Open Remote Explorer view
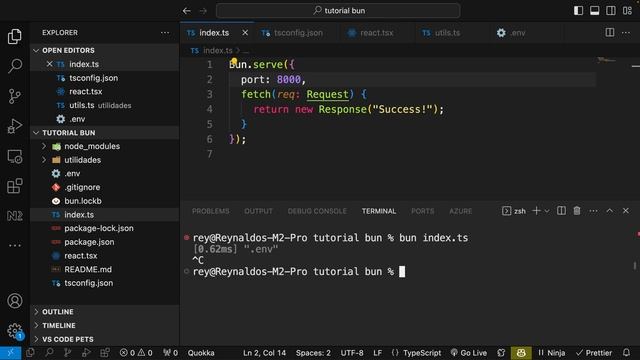The image size is (640, 360). [x=15, y=156]
